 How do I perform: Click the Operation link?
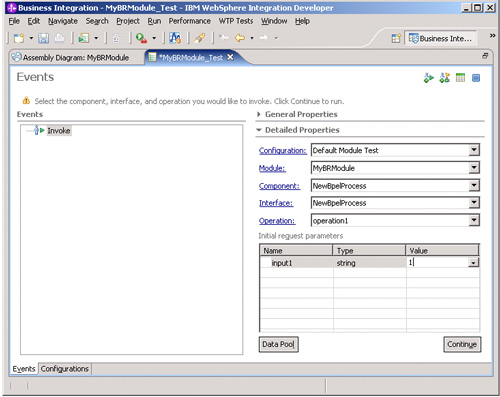click(277, 221)
